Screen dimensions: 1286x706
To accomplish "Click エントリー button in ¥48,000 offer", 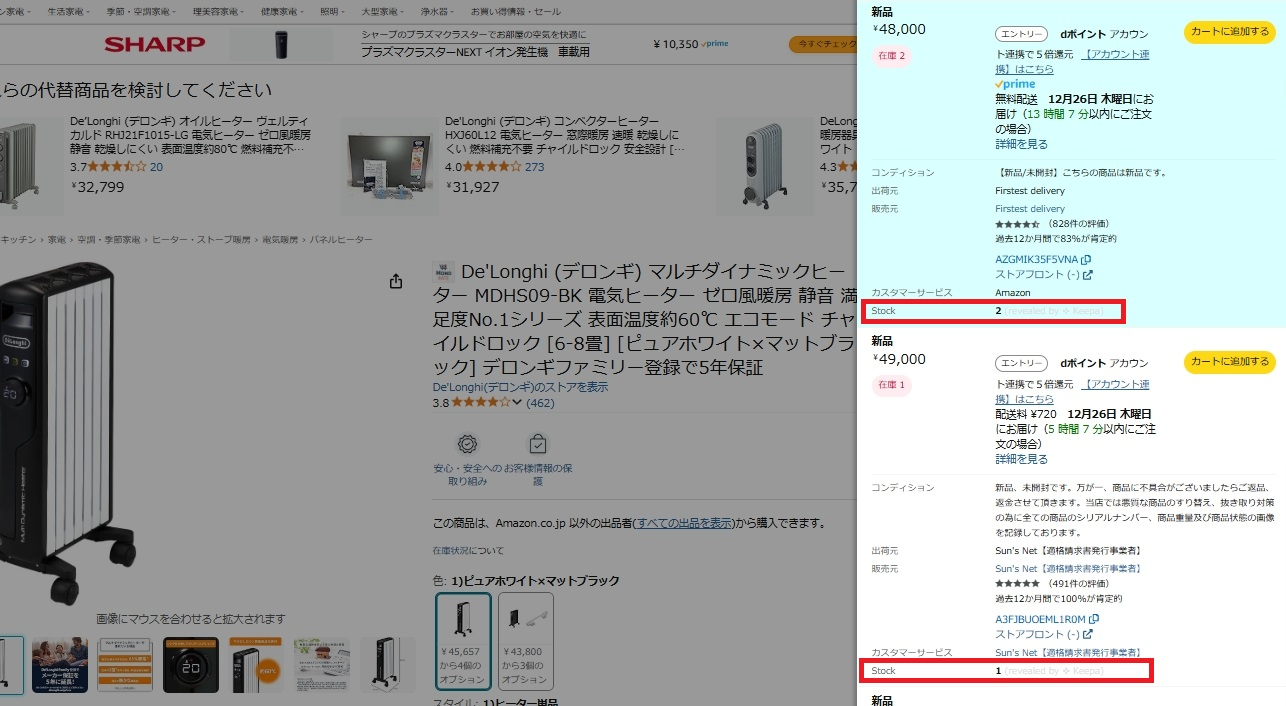I will [x=1021, y=34].
